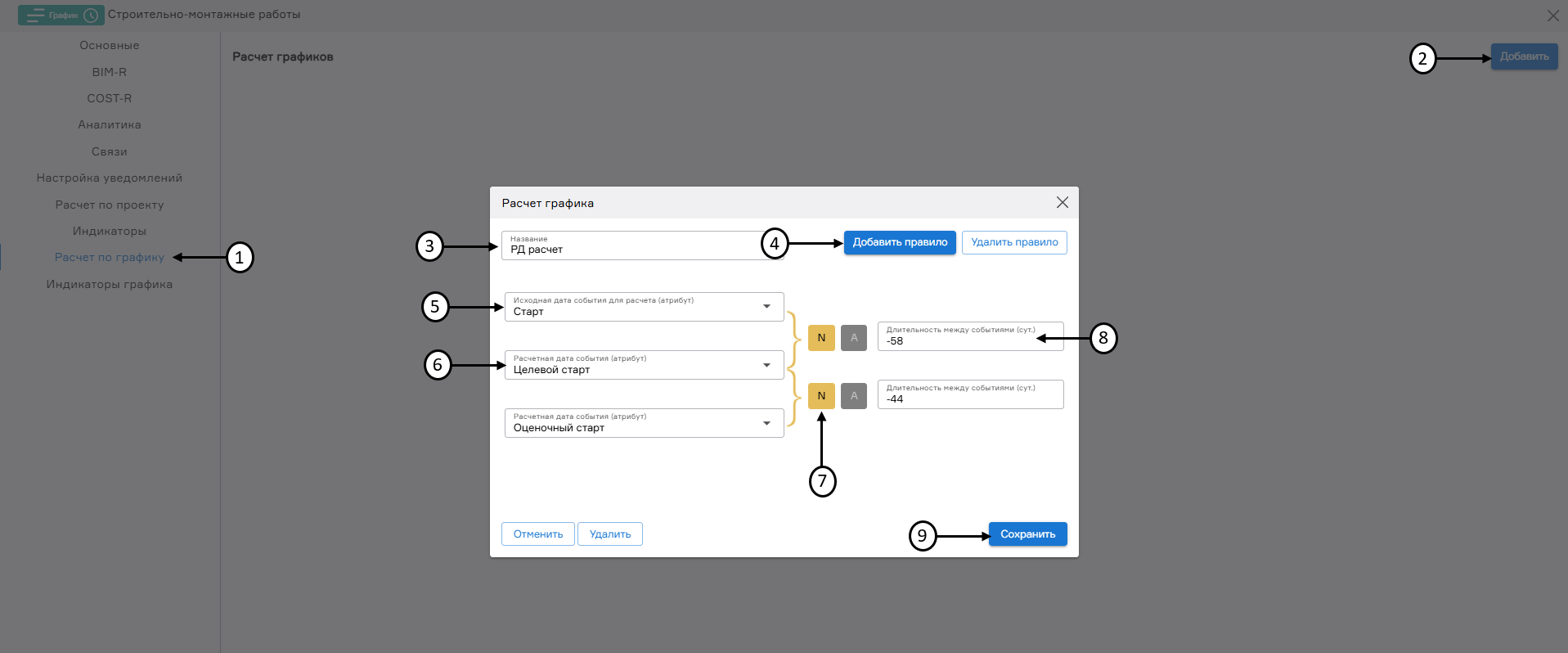The image size is (1568, 653).
Task: Save the schedule calculation with Сохранить
Action: pyautogui.click(x=1027, y=534)
